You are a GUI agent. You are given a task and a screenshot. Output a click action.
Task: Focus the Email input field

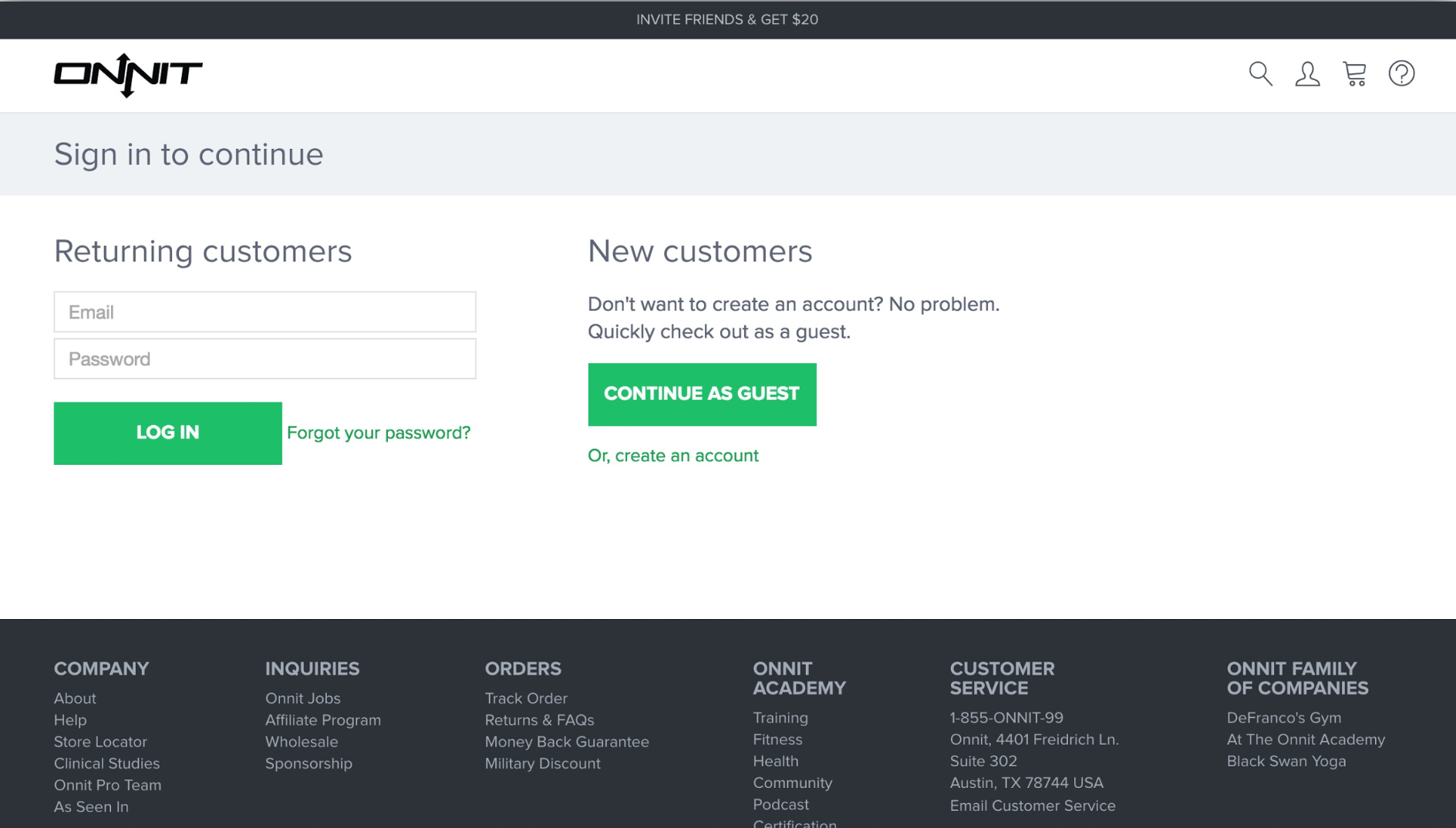265,312
